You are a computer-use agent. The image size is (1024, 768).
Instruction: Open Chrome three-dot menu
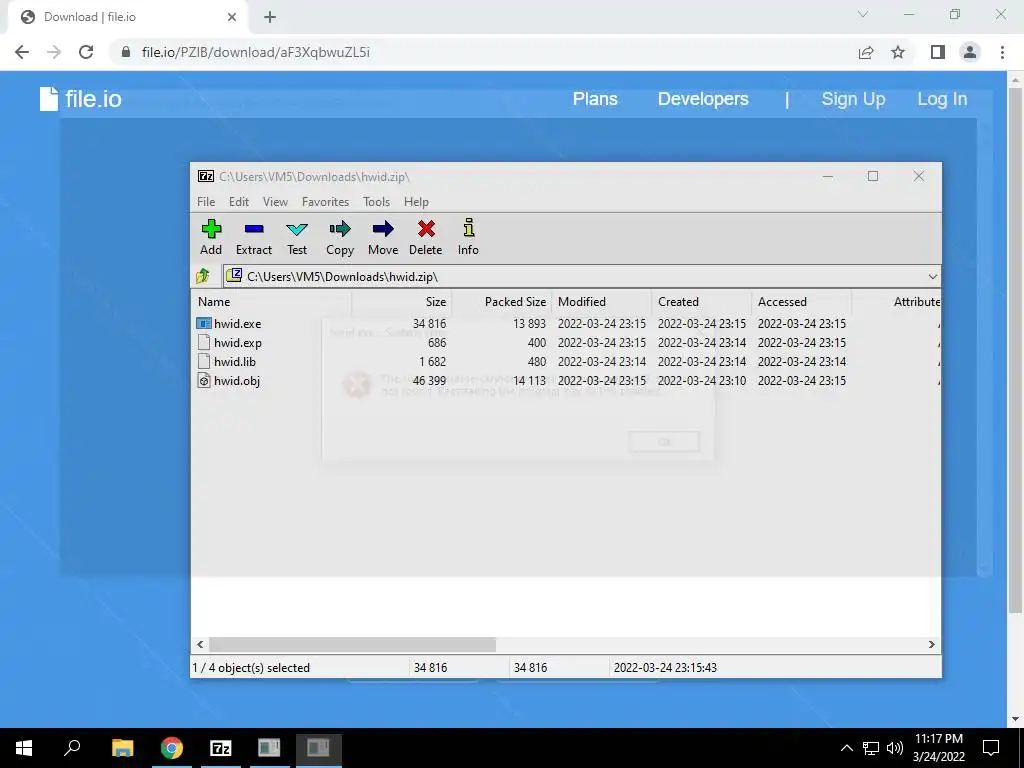click(x=1002, y=52)
